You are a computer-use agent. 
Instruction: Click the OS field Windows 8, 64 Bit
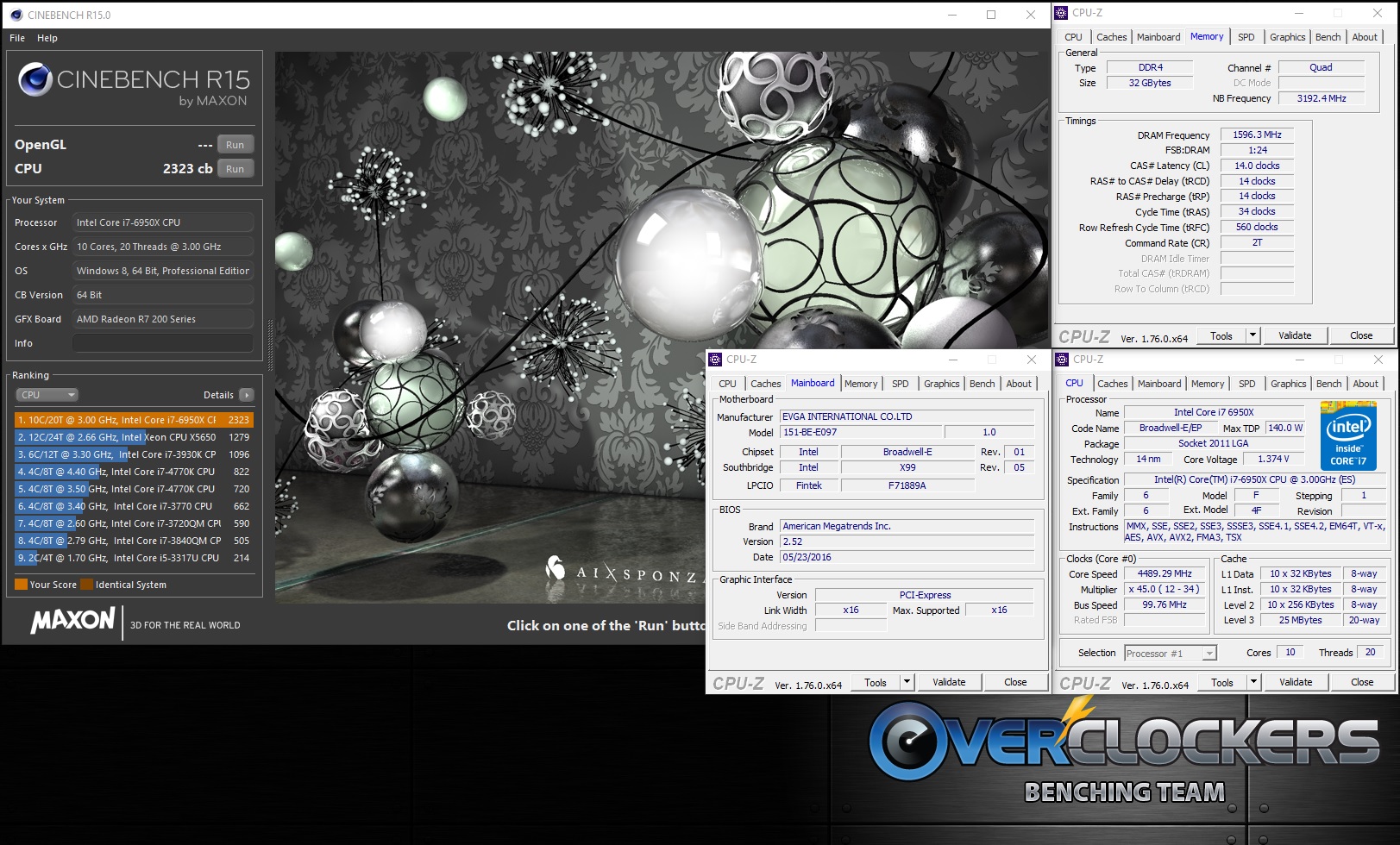163,271
